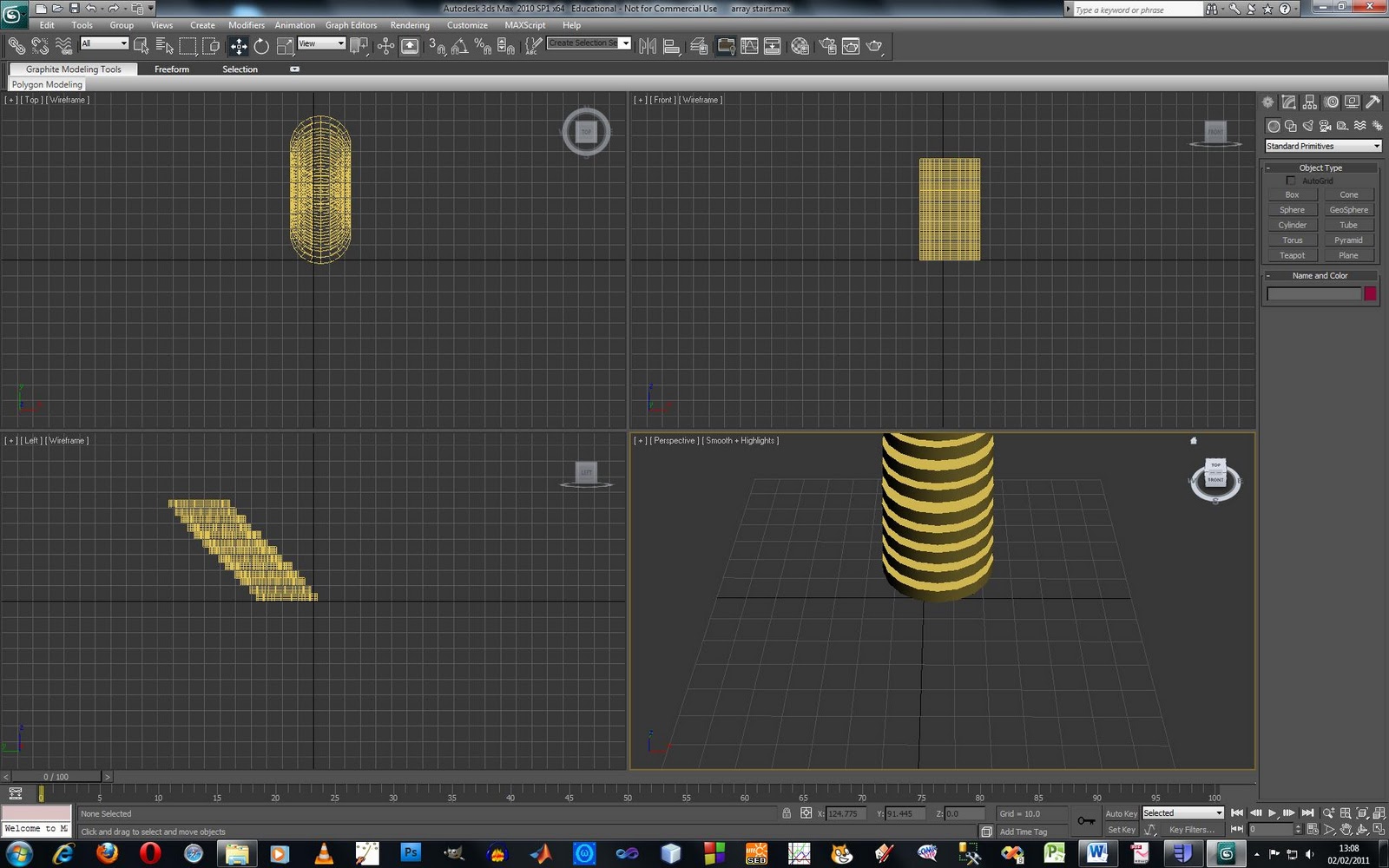Toggle Window/Crossing selection mode
This screenshot has height=868, width=1389.
(x=211, y=46)
